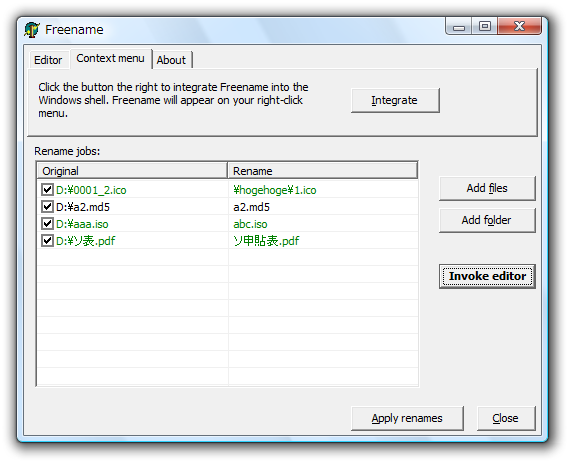
Task: Click the Integrate button
Action: [x=395, y=100]
